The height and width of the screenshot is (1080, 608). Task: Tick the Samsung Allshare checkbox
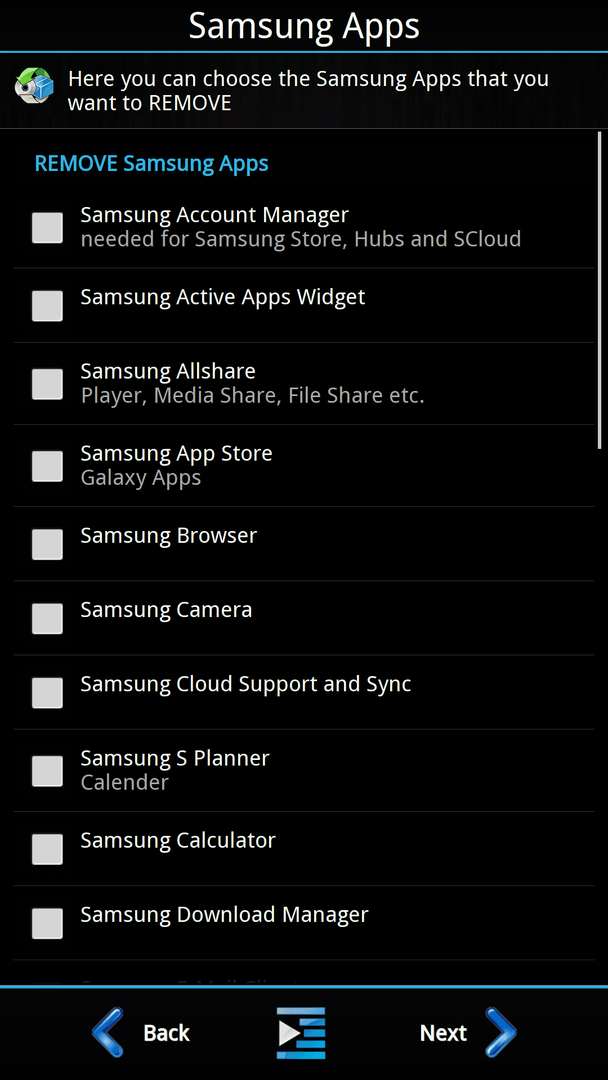48,384
